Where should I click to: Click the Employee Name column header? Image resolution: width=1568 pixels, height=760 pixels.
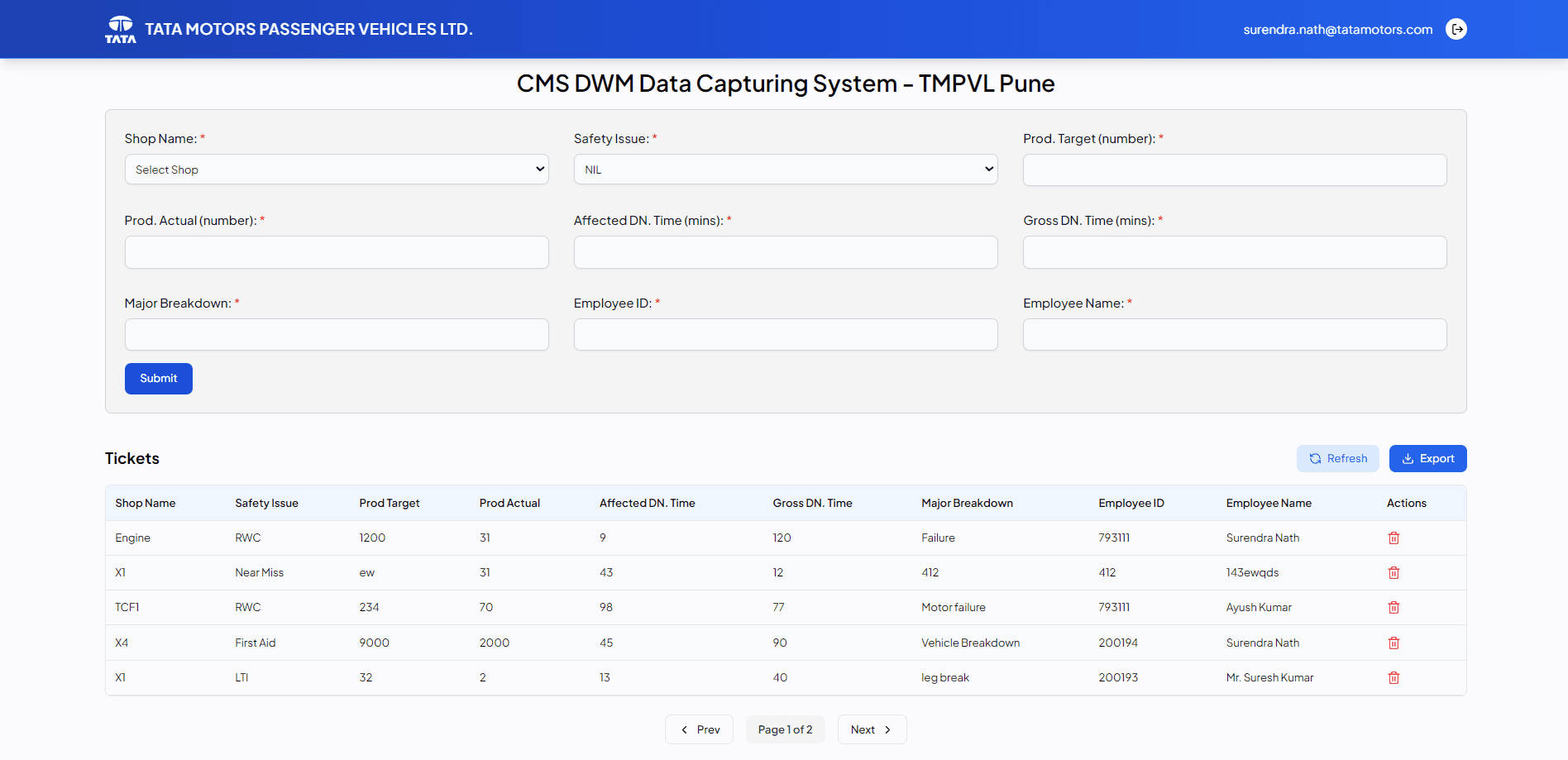(1269, 503)
